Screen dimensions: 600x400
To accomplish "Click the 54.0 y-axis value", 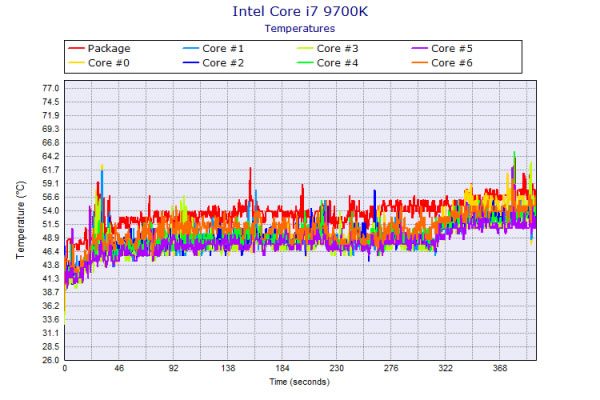I will (51, 211).
